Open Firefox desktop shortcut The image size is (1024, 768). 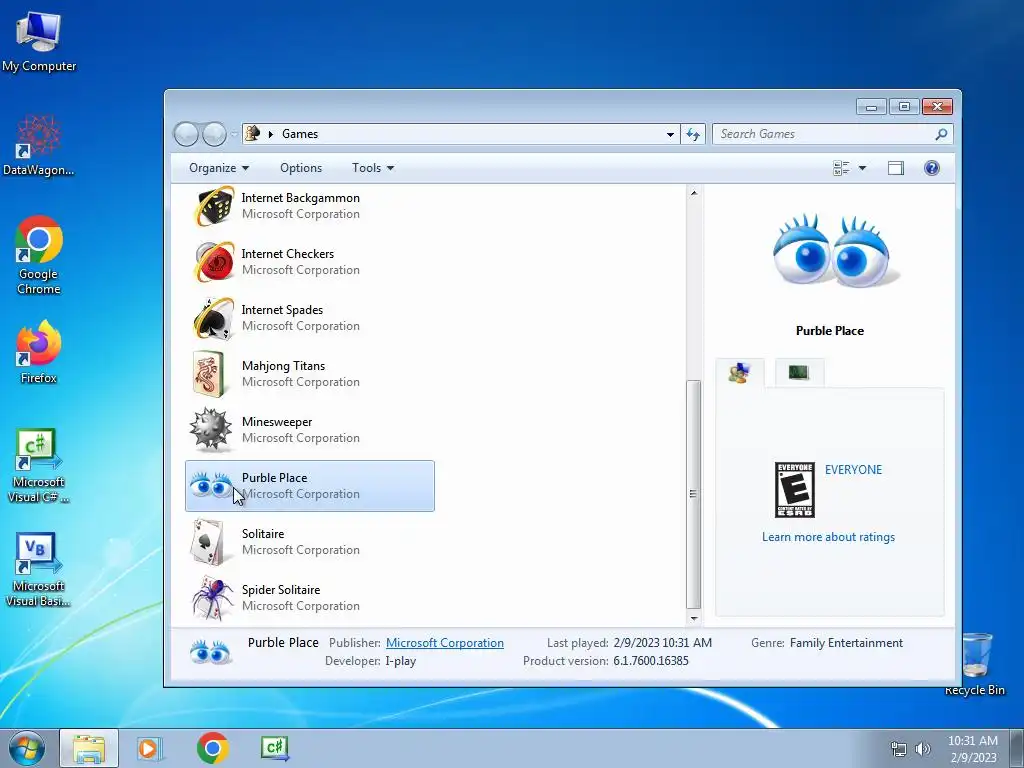coord(39,352)
